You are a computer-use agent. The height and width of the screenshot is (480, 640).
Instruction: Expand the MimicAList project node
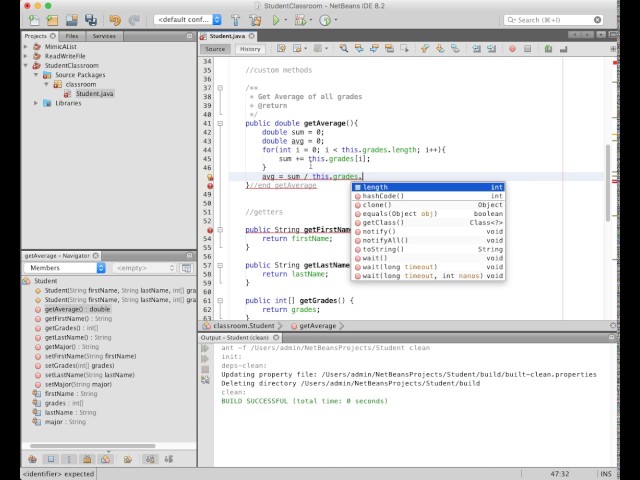pos(26,47)
